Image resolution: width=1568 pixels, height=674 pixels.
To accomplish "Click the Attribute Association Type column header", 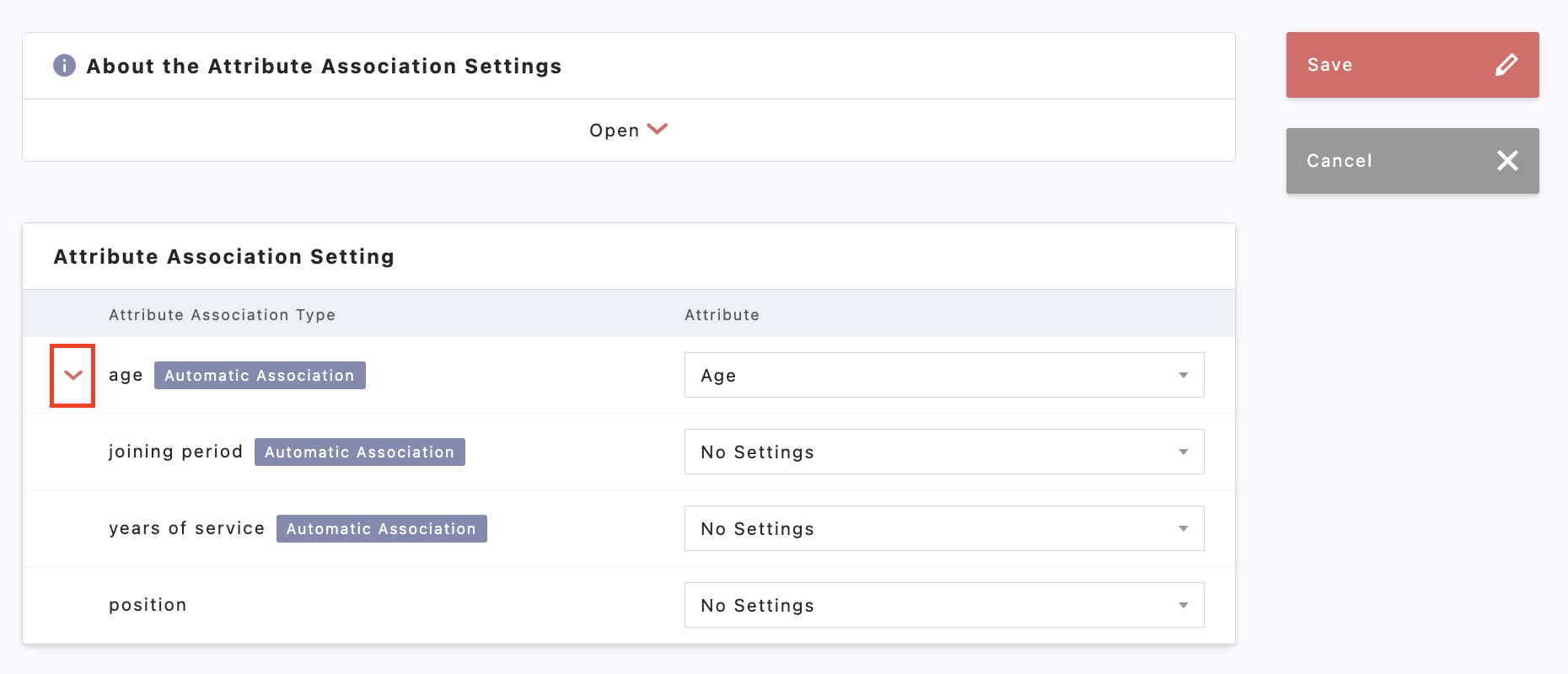I will point(222,315).
